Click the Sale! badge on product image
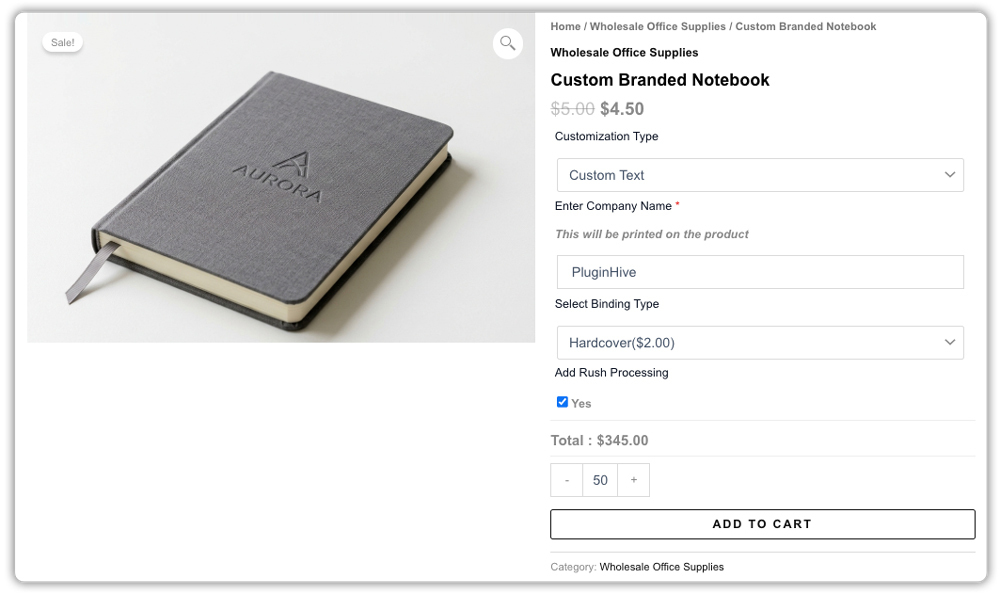Screen dimensions: 1000x594 (62, 42)
